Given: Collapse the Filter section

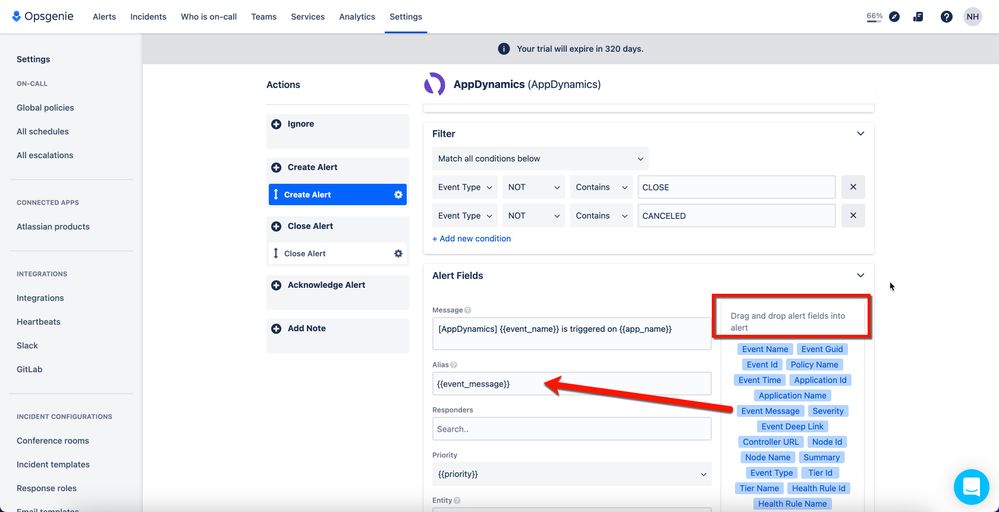Looking at the screenshot, I should coord(860,134).
